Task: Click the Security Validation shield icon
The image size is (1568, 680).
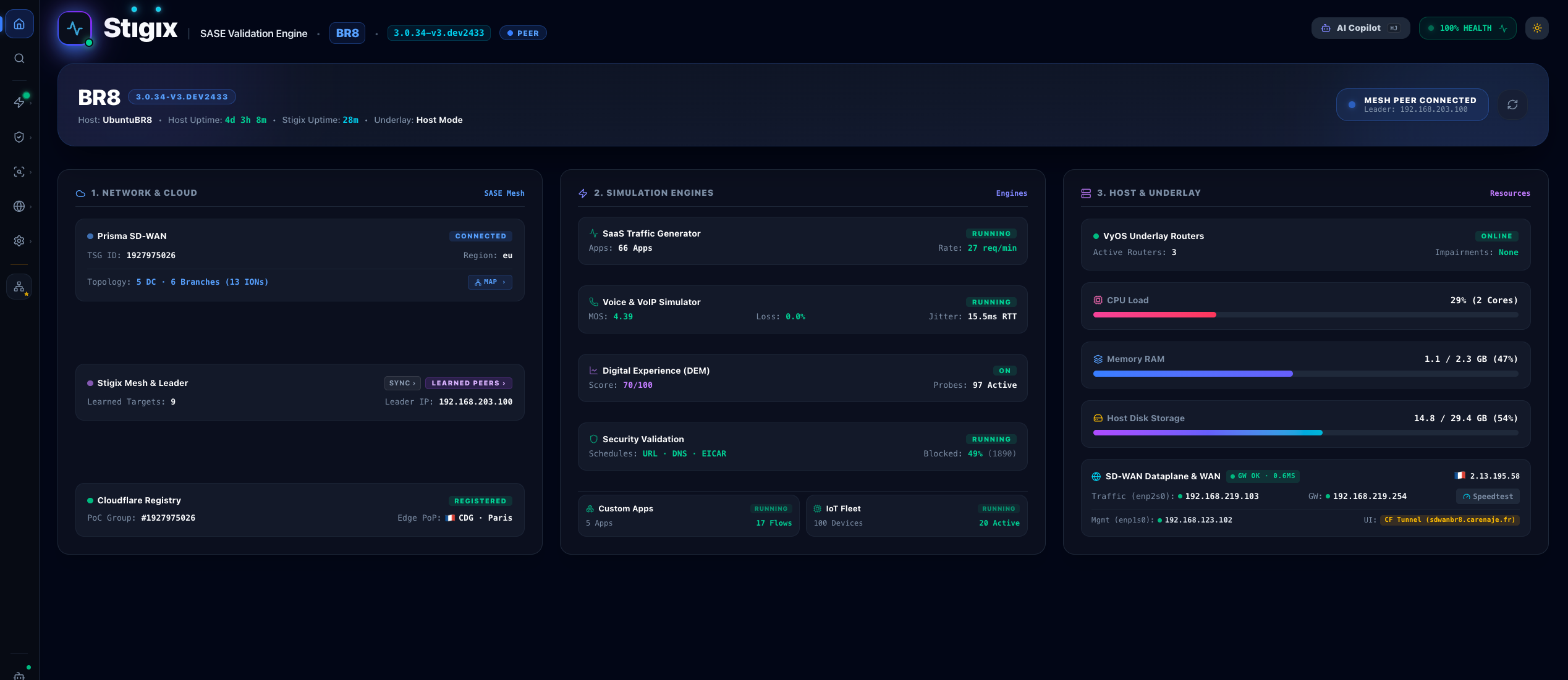Action: pyautogui.click(x=593, y=439)
